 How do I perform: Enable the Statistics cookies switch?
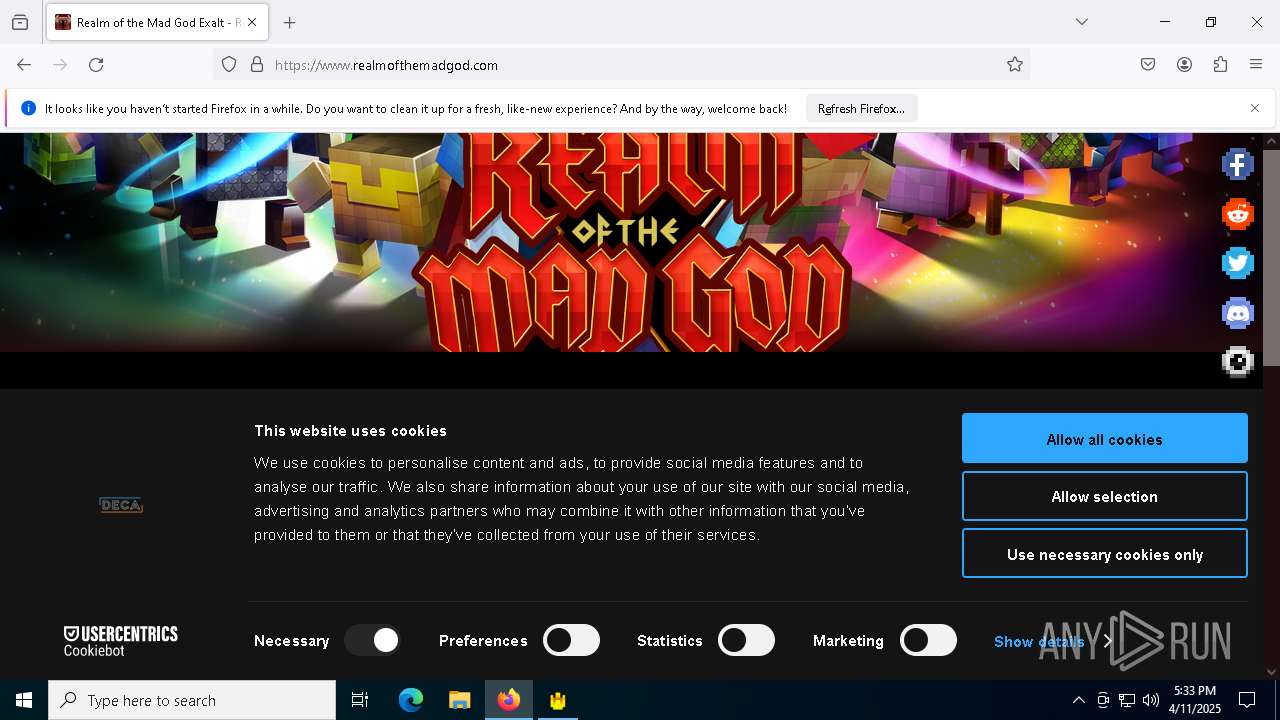coord(747,640)
